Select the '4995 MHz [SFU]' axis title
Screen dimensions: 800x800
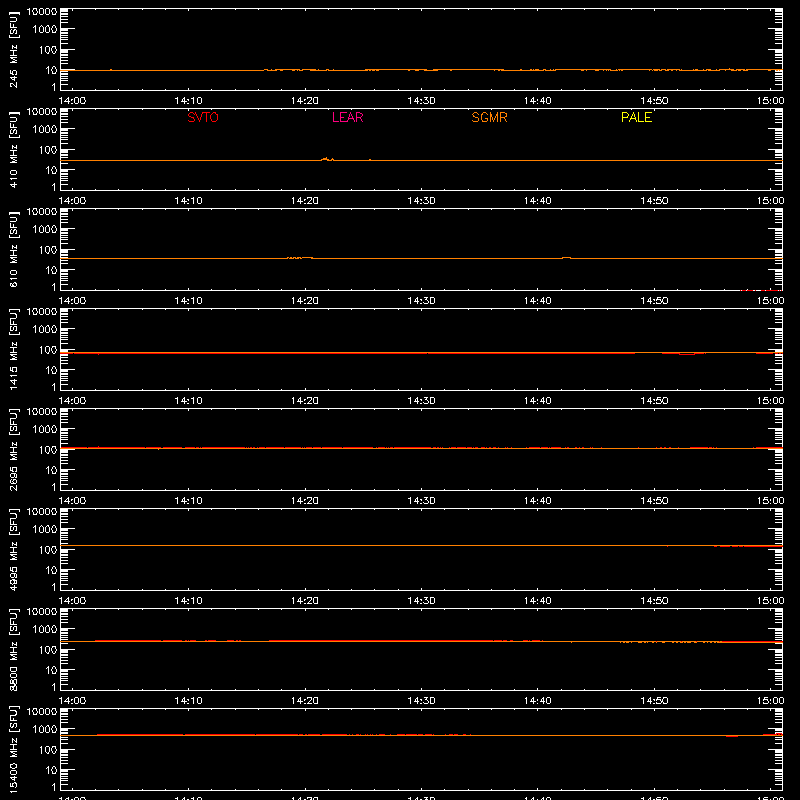click(13, 549)
